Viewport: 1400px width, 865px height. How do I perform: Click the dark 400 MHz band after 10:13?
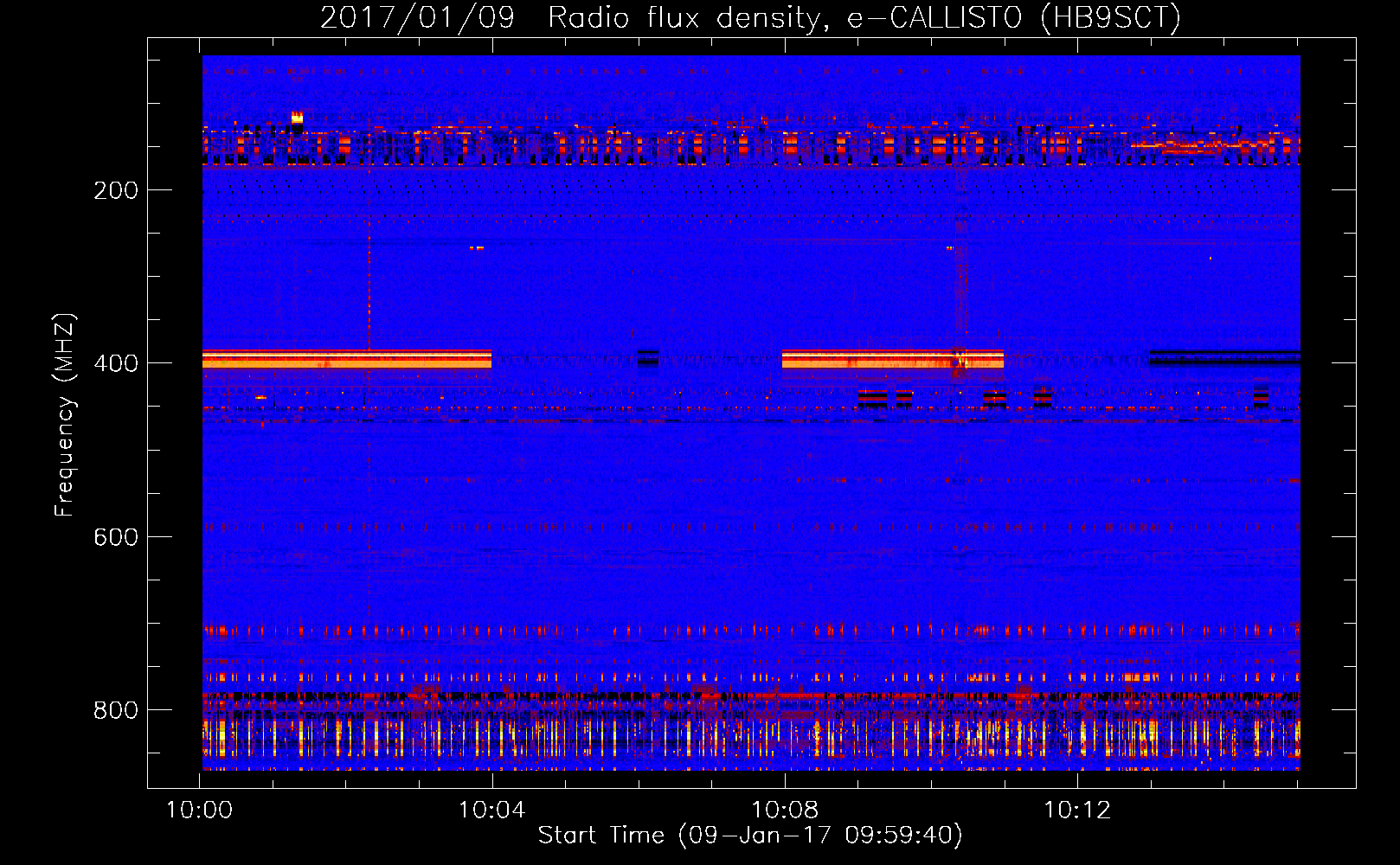click(1225, 358)
